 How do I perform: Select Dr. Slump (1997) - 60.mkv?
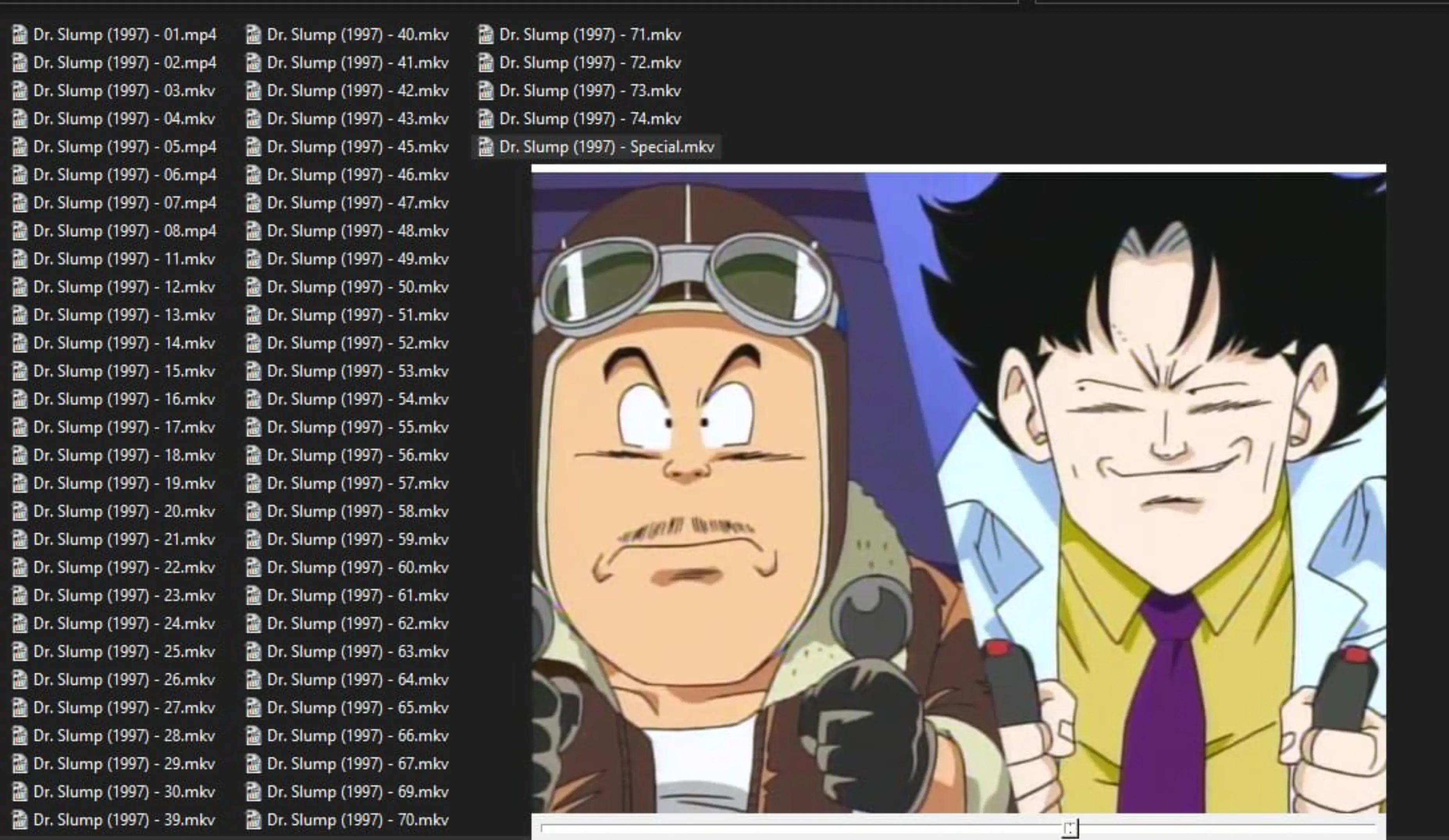(x=347, y=568)
